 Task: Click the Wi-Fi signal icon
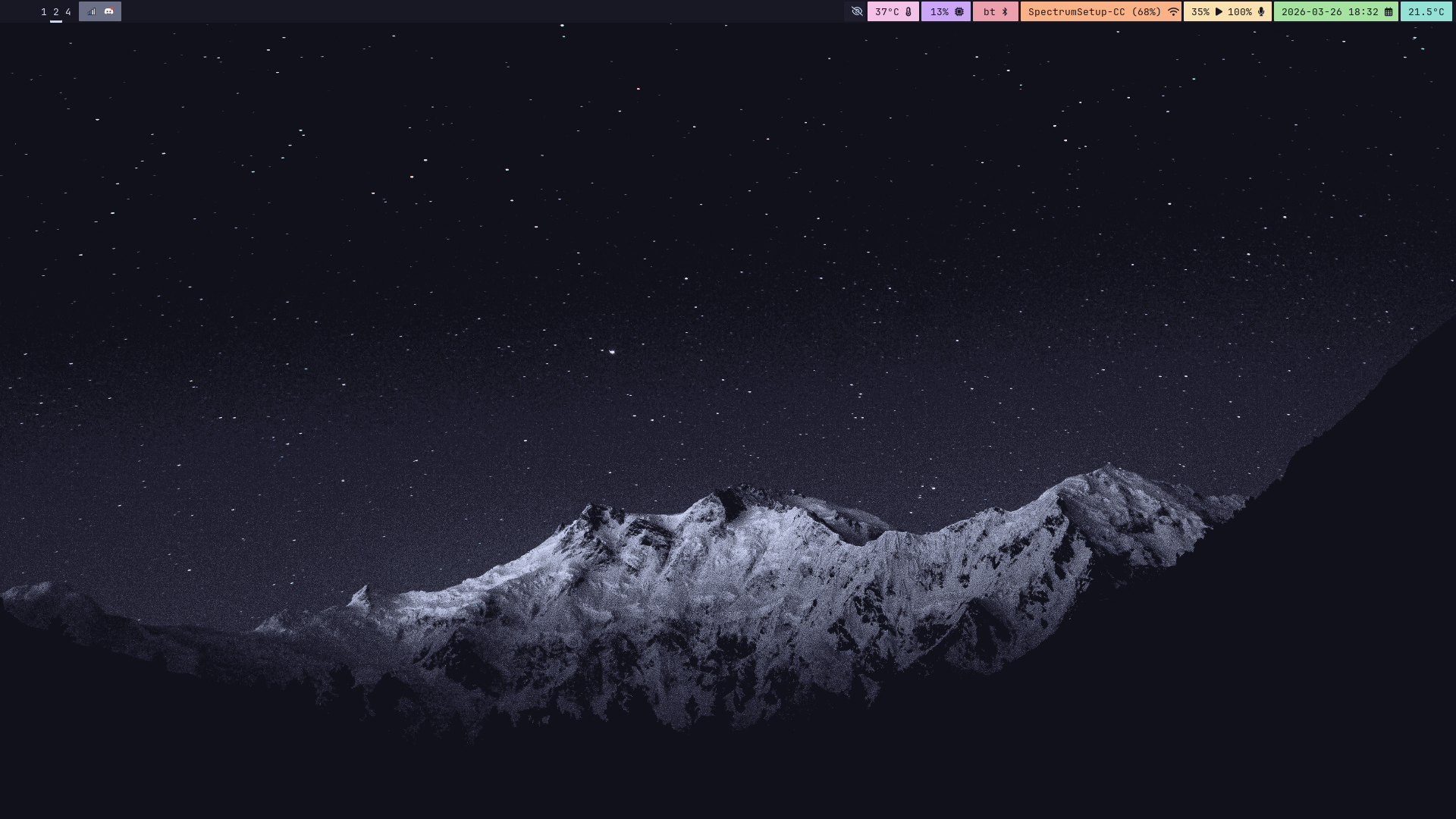(1173, 11)
